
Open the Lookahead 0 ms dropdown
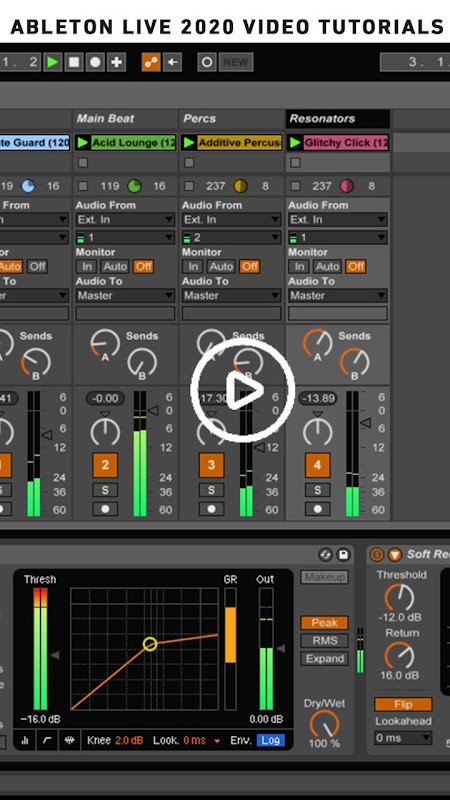pos(403,738)
